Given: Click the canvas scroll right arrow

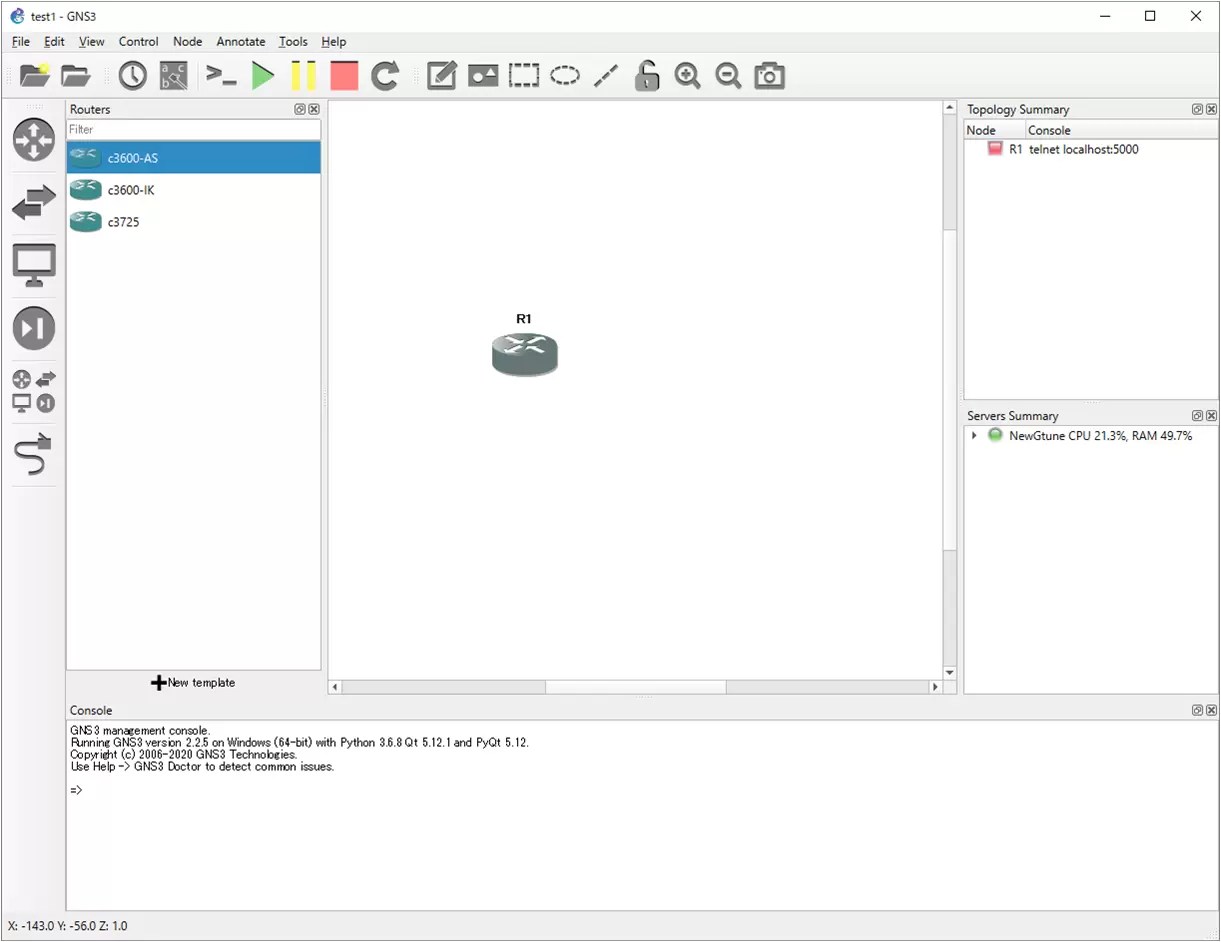Looking at the screenshot, I should (x=936, y=687).
